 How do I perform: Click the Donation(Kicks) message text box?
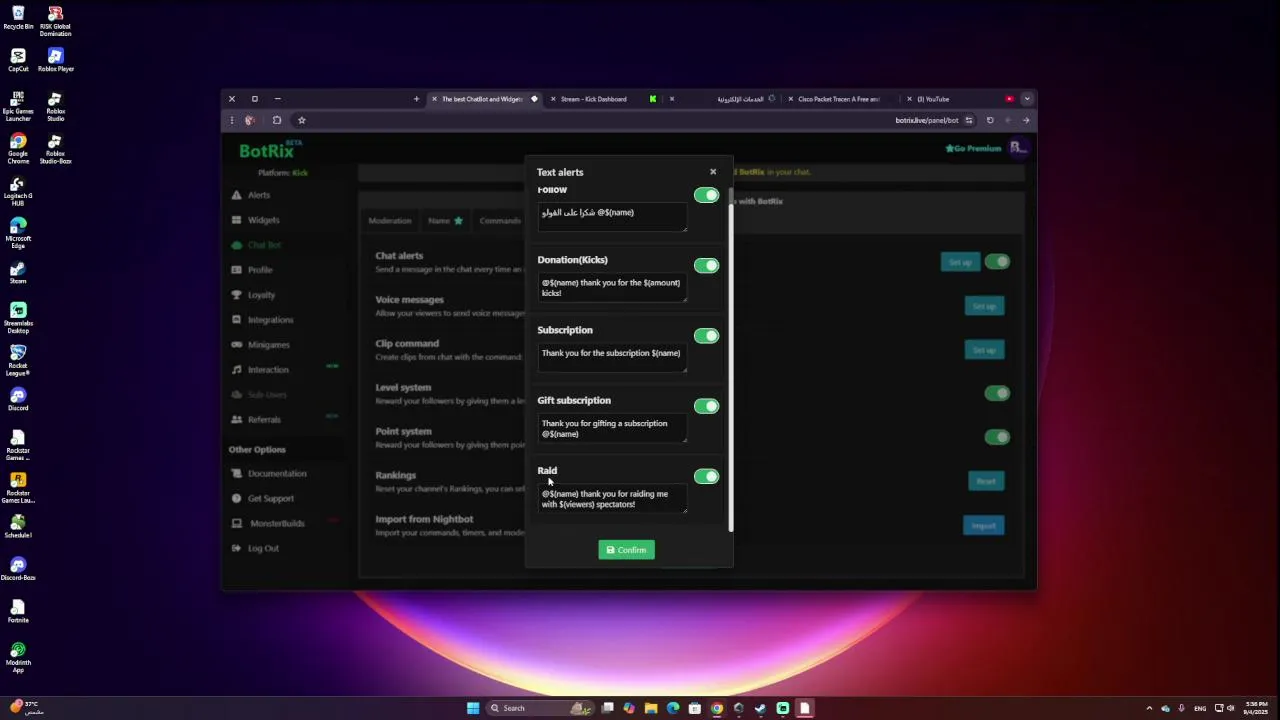point(612,288)
